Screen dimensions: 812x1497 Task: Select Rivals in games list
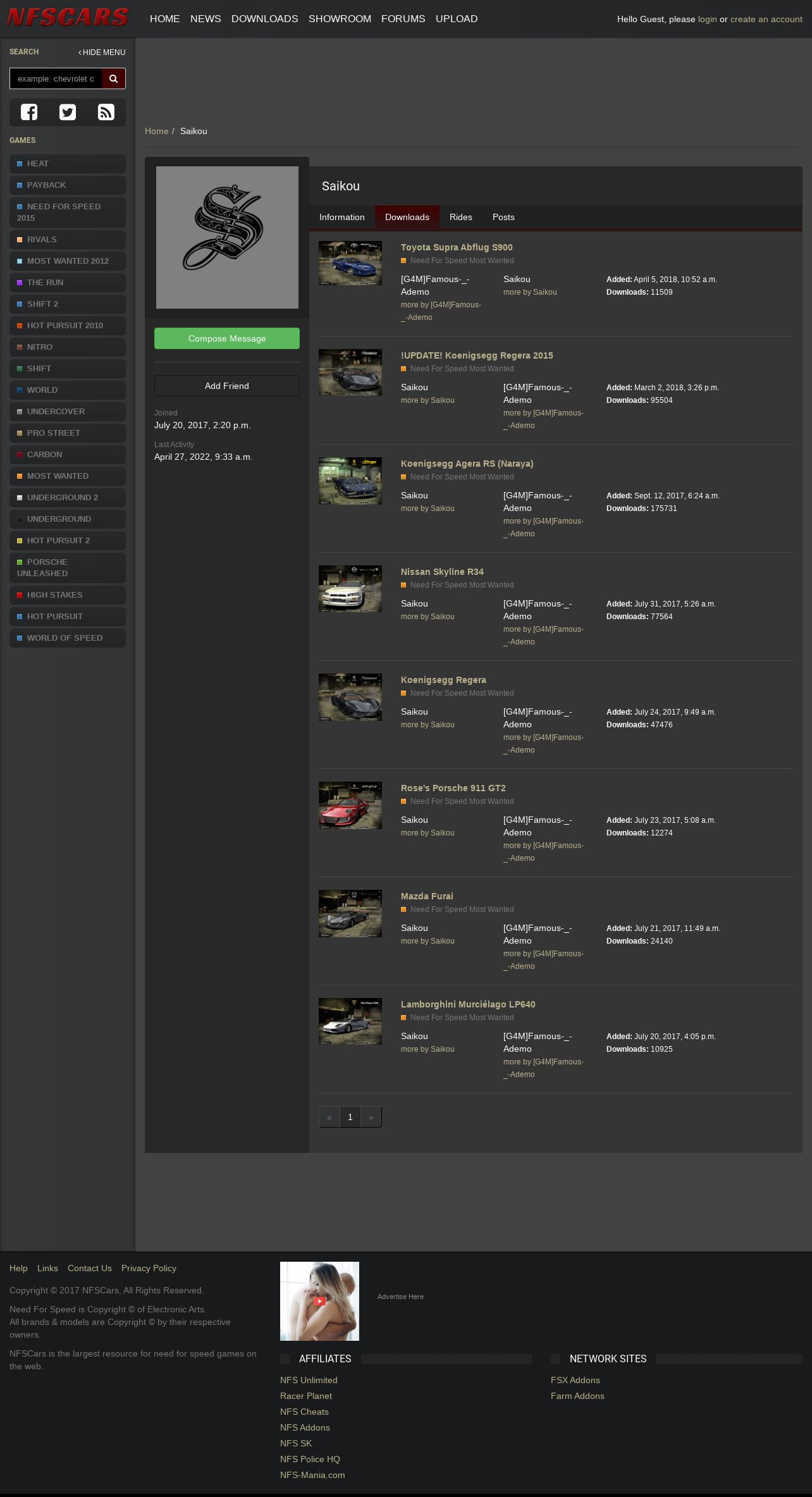[68, 240]
